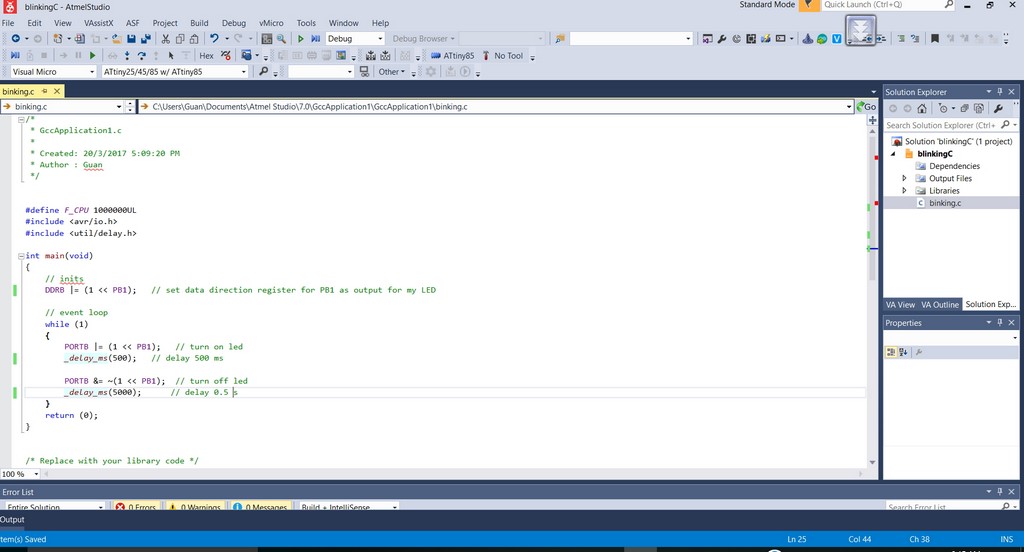
Task: Switch to the VA Outline tab
Action: coord(940,304)
